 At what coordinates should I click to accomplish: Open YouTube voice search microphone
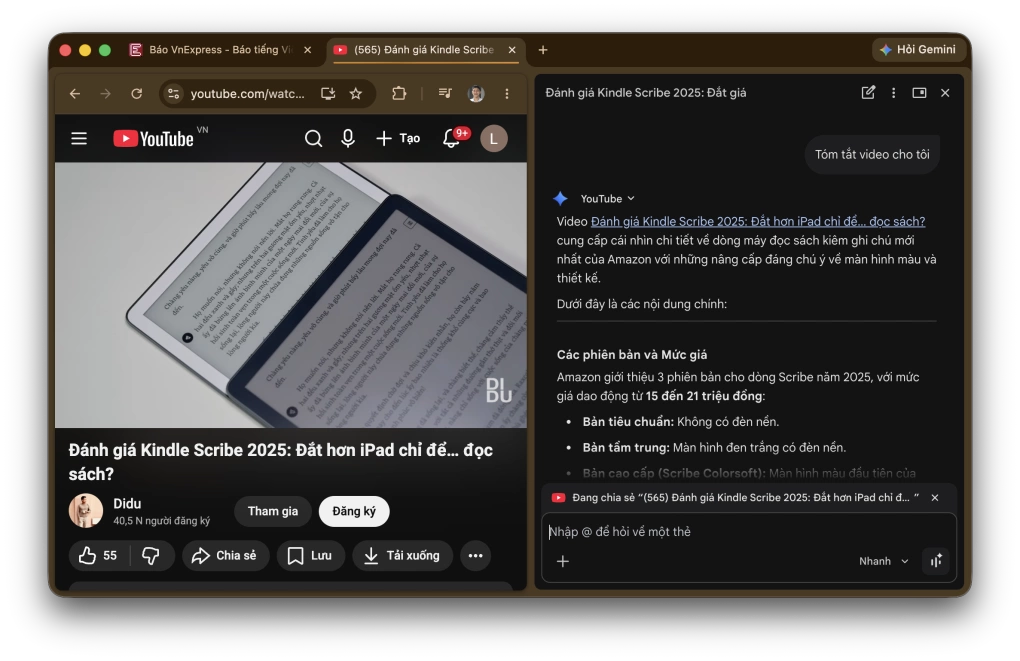347,138
